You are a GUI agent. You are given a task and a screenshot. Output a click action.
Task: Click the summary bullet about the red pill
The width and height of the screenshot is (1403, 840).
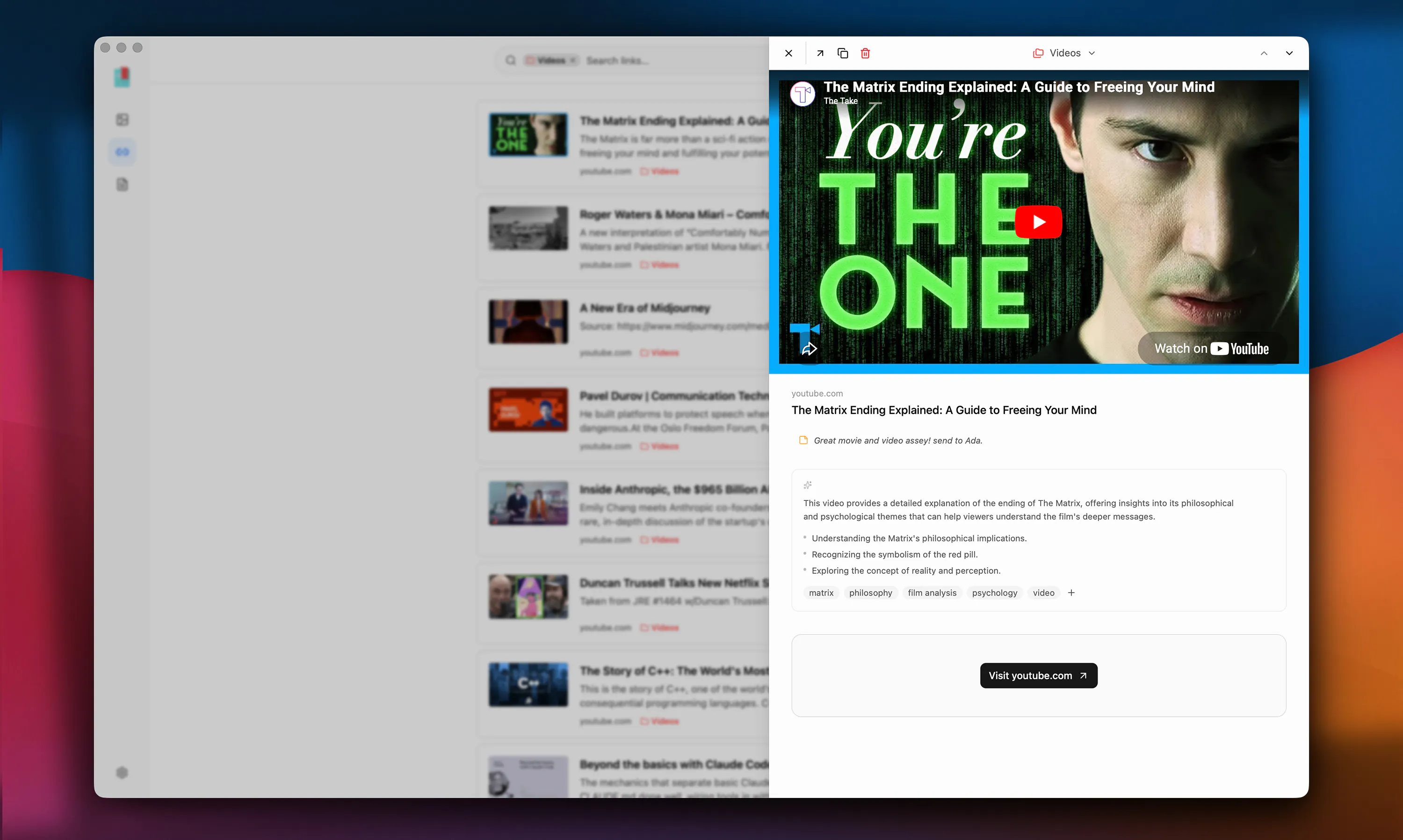[x=894, y=554]
